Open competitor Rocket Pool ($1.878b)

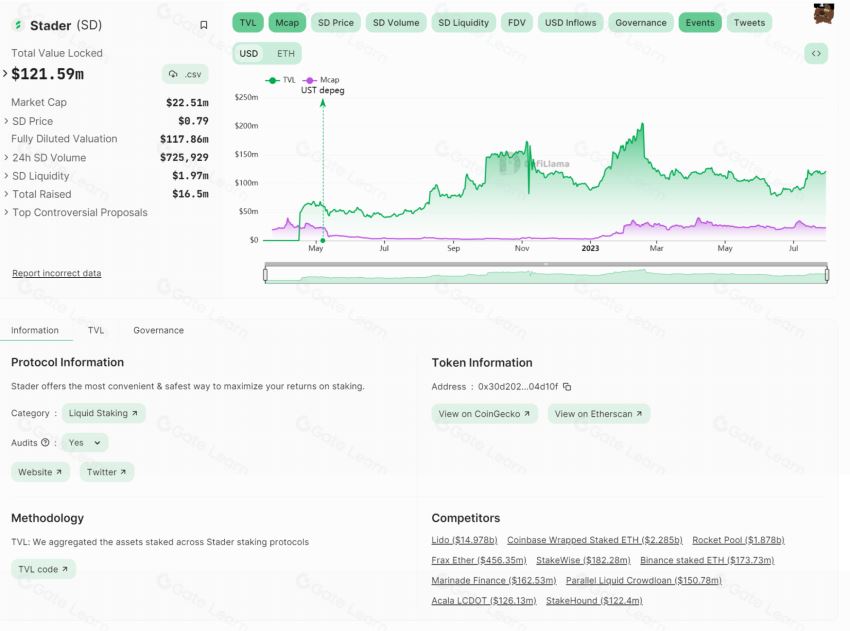738,540
